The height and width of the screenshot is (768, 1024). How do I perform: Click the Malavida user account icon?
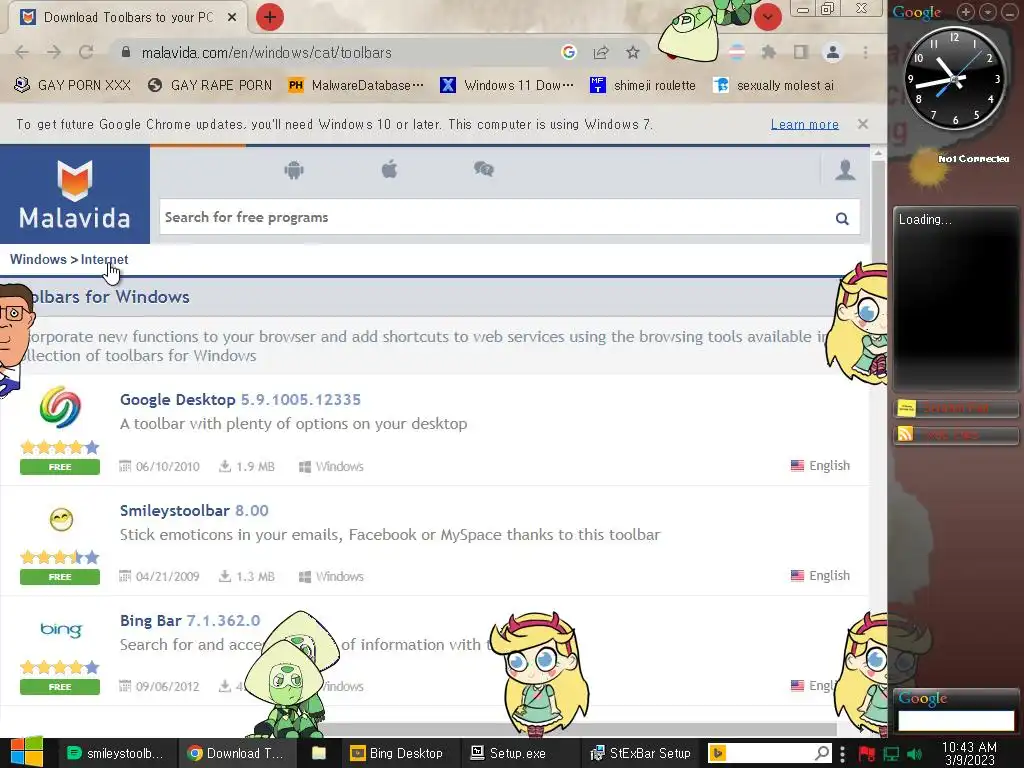pyautogui.click(x=845, y=170)
